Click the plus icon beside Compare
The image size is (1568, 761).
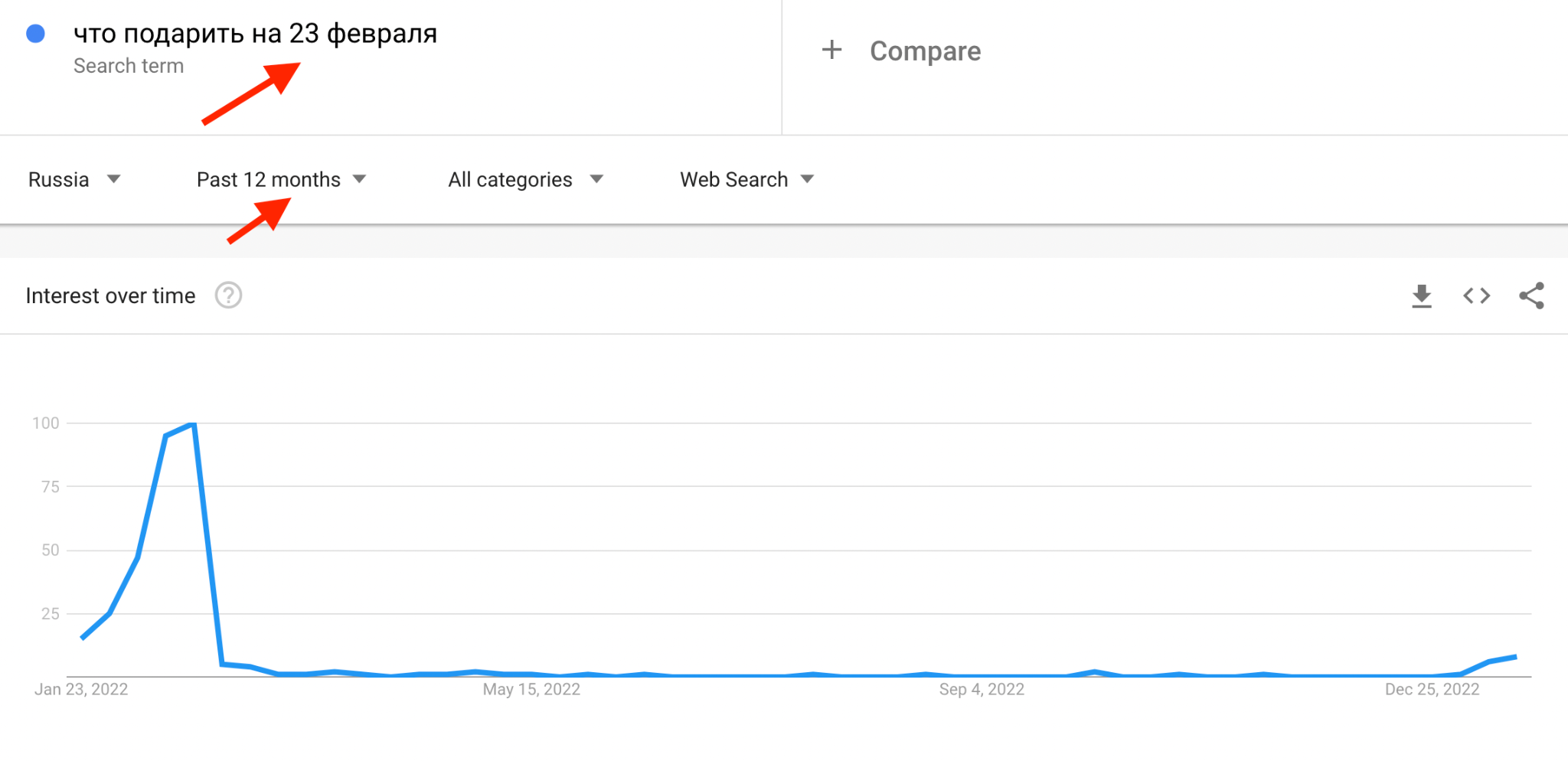(x=831, y=51)
